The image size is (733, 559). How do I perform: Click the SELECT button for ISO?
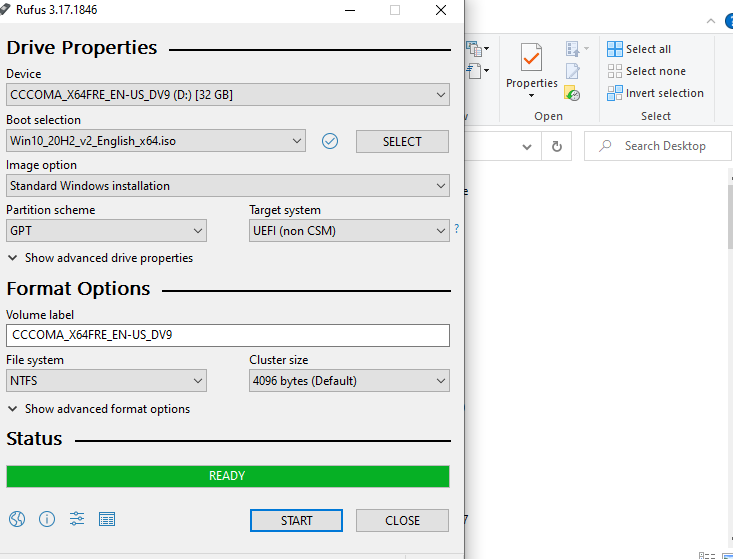(402, 142)
